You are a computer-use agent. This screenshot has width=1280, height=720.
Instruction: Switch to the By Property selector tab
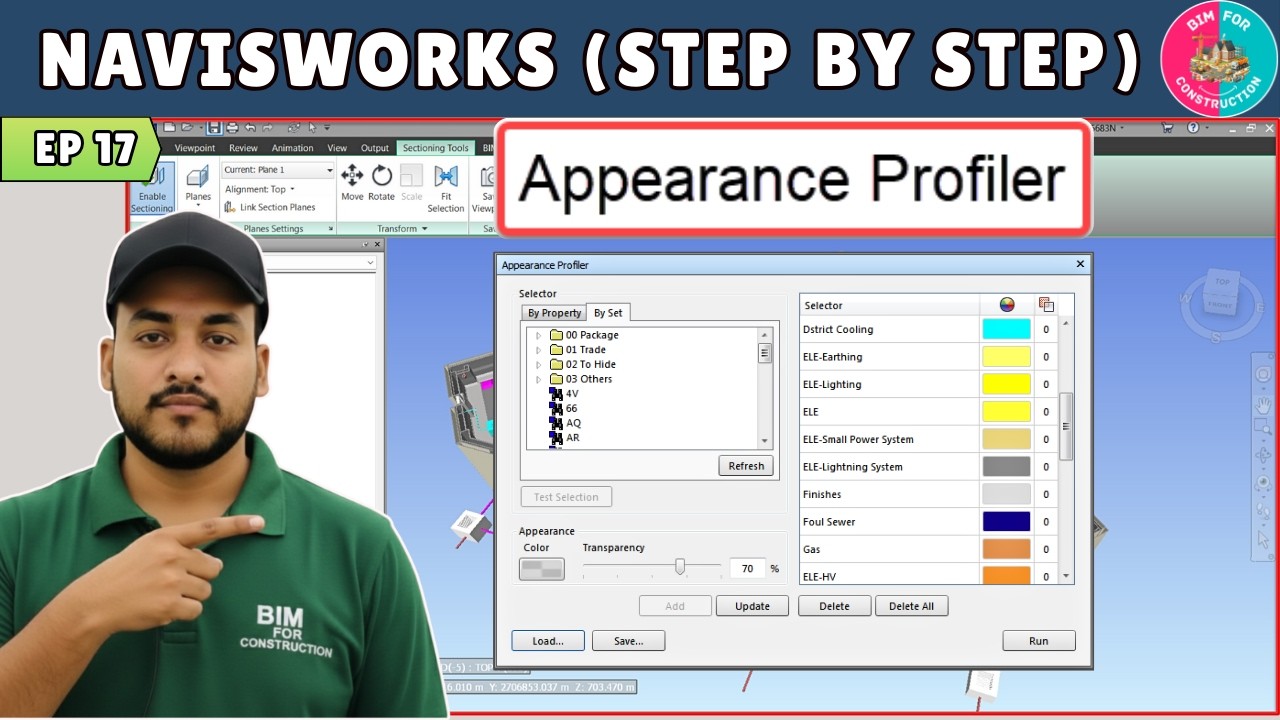point(554,313)
